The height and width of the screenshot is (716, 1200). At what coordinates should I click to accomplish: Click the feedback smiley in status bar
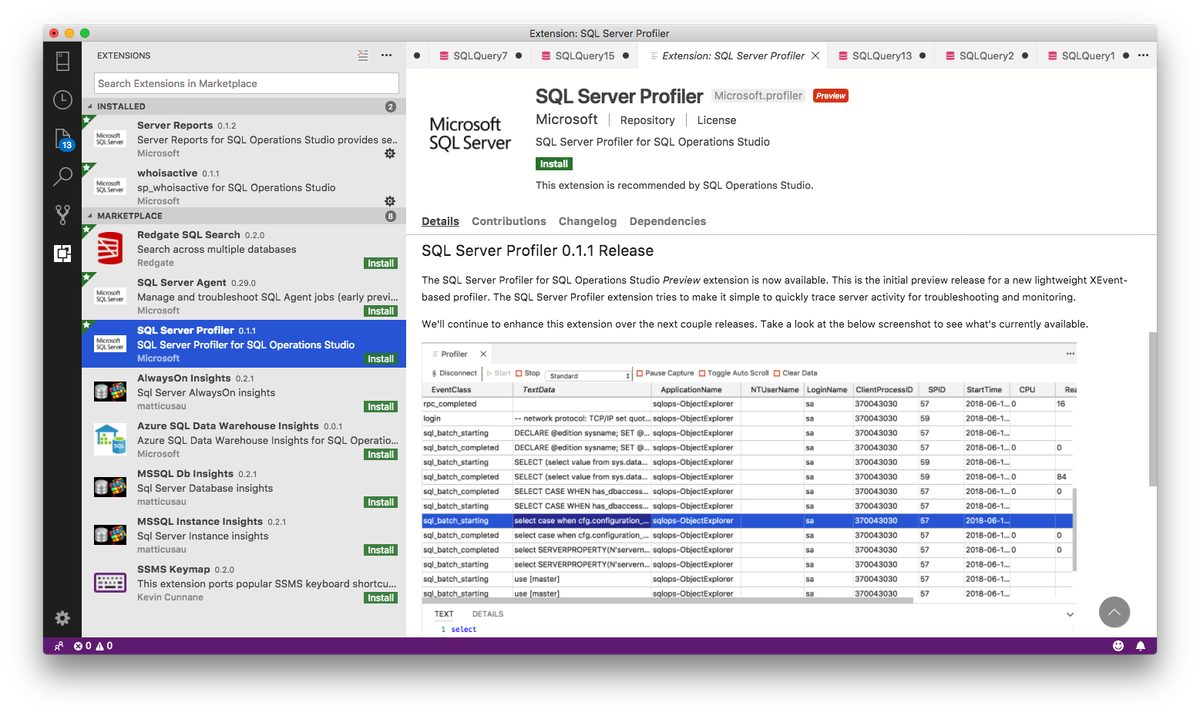(1118, 646)
